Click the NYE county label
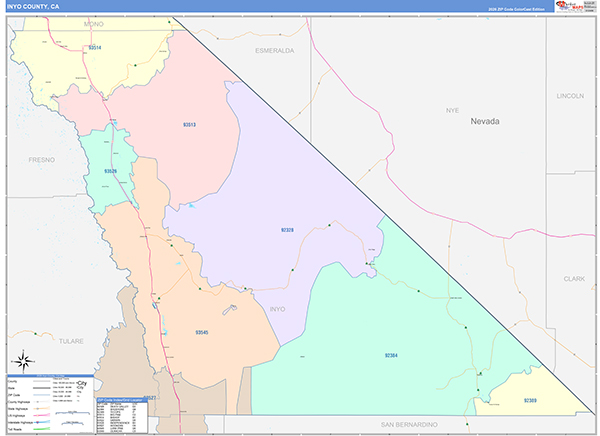Image resolution: width=600 pixels, height=436 pixels. pyautogui.click(x=452, y=110)
